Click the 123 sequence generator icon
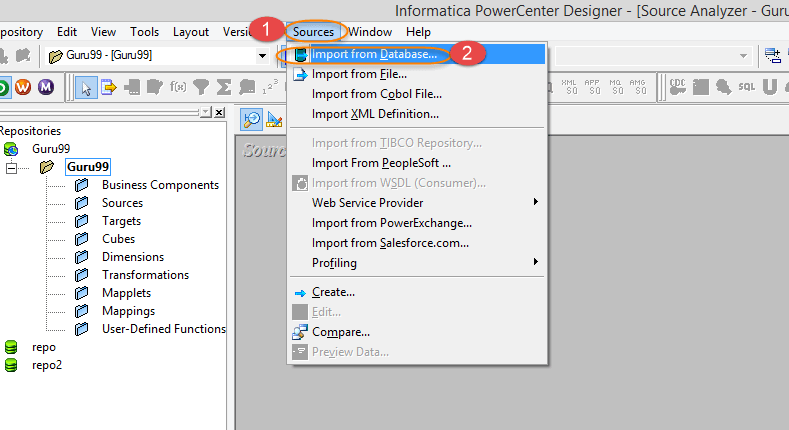 pyautogui.click(x=270, y=87)
